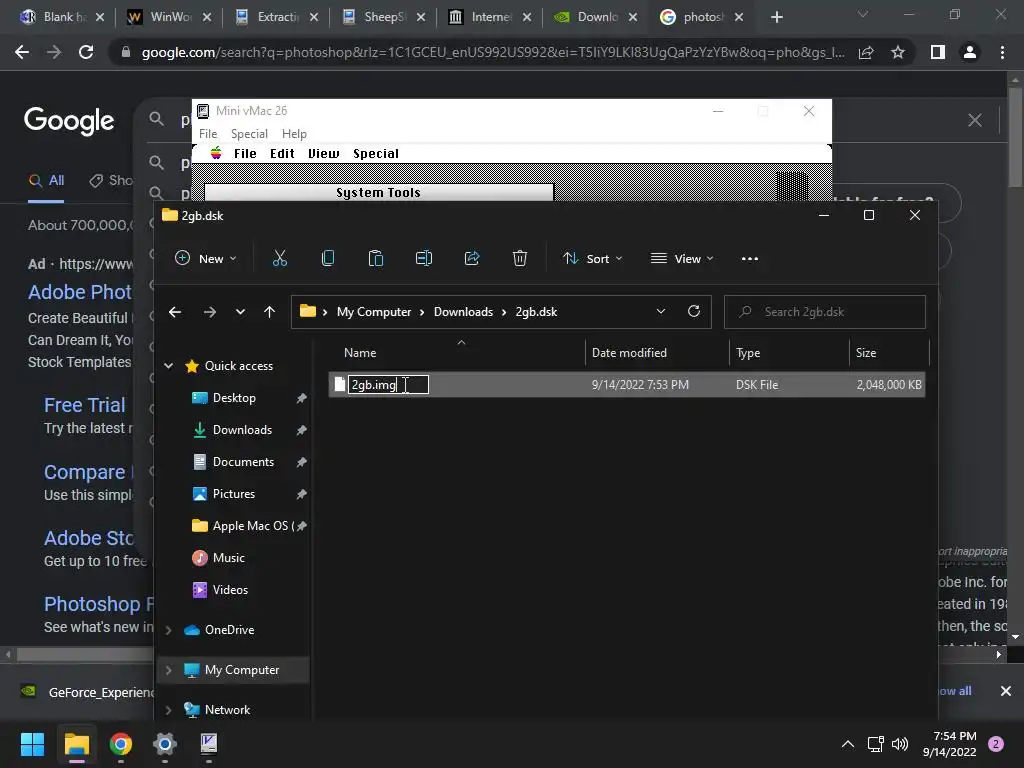Image resolution: width=1024 pixels, height=768 pixels.
Task: Open Windows Start menu
Action: point(32,744)
